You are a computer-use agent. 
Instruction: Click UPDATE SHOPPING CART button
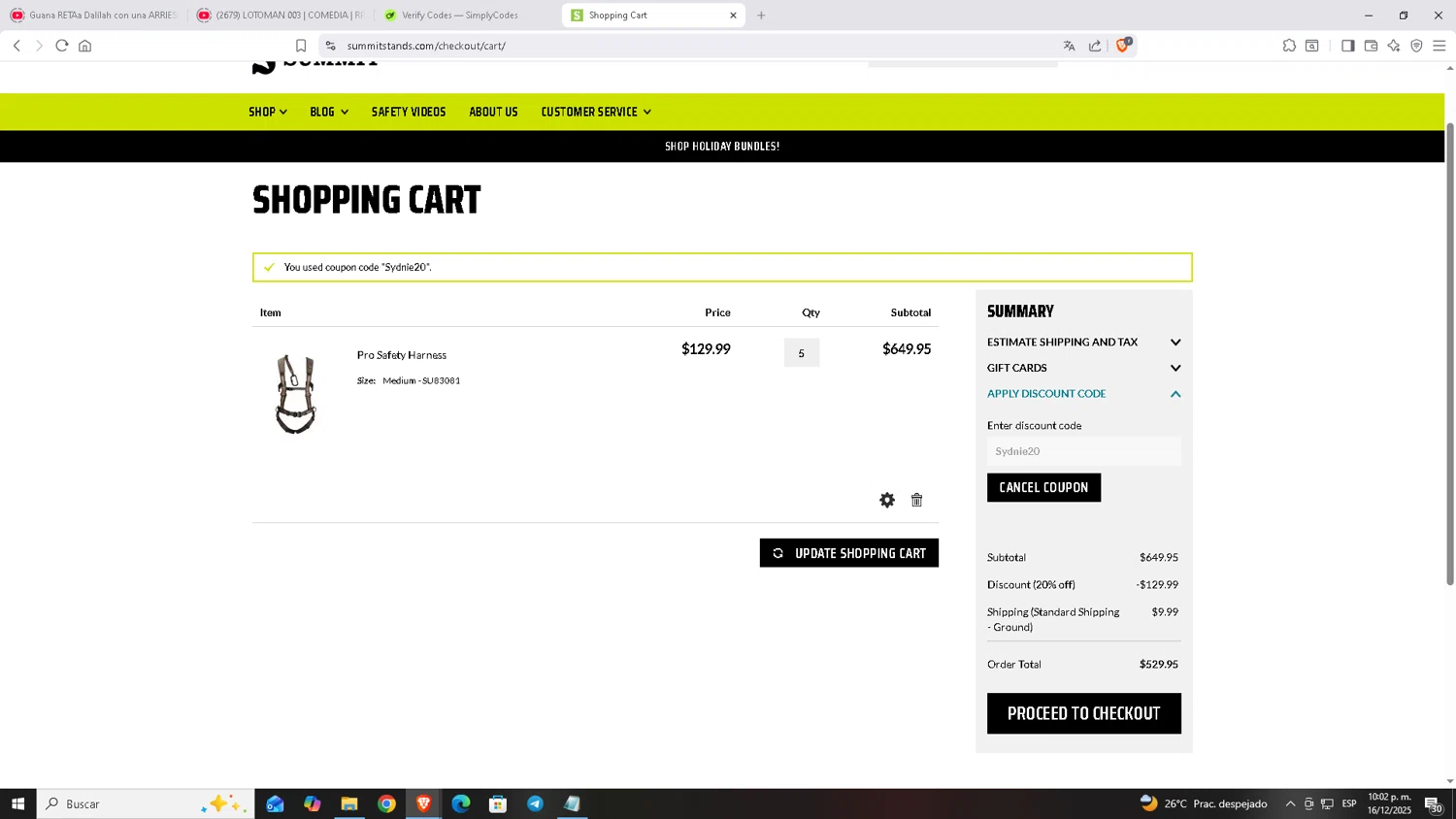click(848, 553)
